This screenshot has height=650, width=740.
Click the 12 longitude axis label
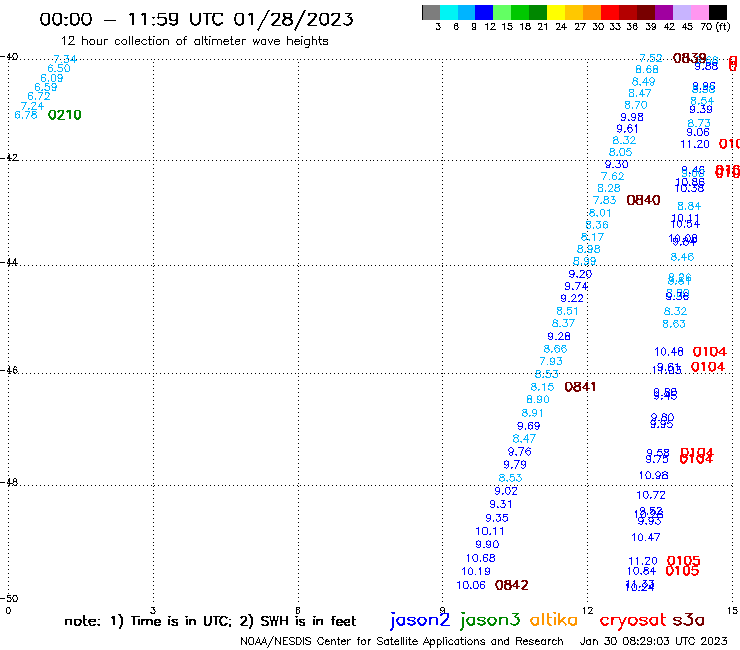pos(588,610)
